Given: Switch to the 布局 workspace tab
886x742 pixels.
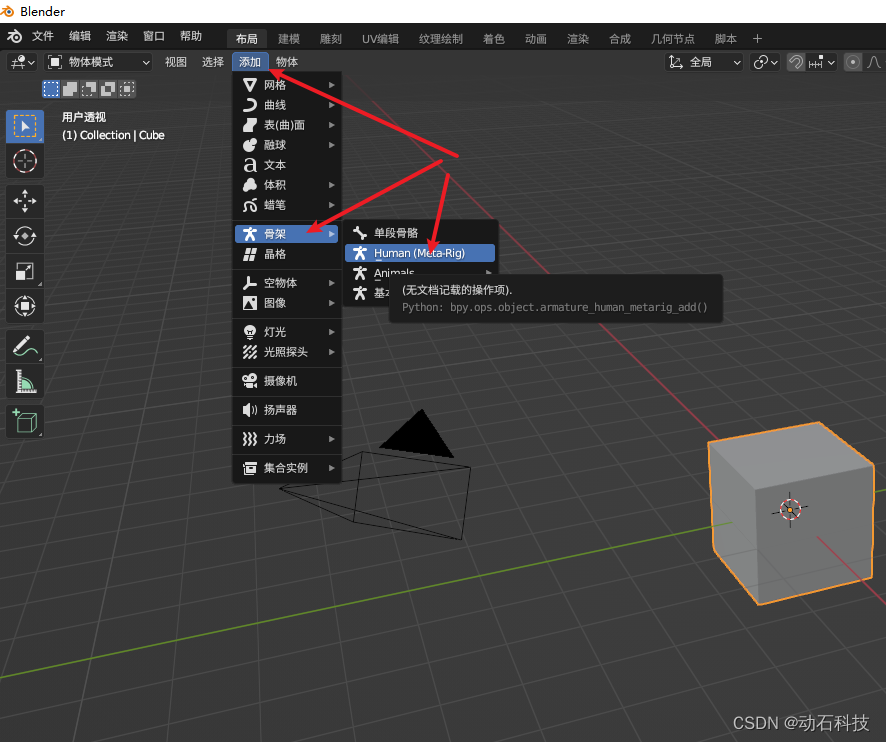Looking at the screenshot, I should (247, 39).
